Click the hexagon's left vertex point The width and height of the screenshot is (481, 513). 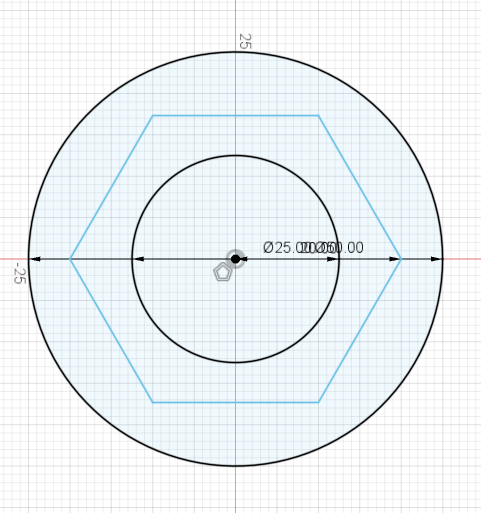(70, 259)
